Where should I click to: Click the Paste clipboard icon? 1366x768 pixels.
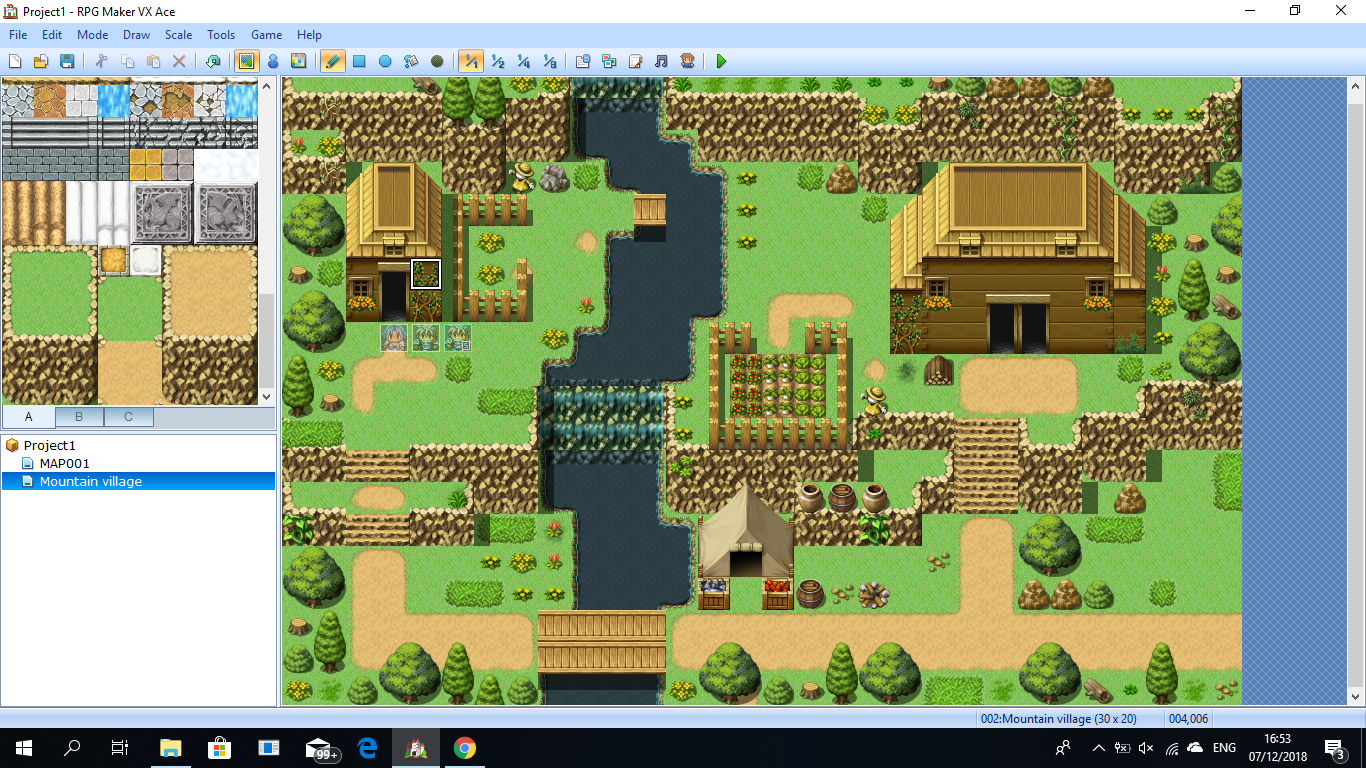coord(153,61)
